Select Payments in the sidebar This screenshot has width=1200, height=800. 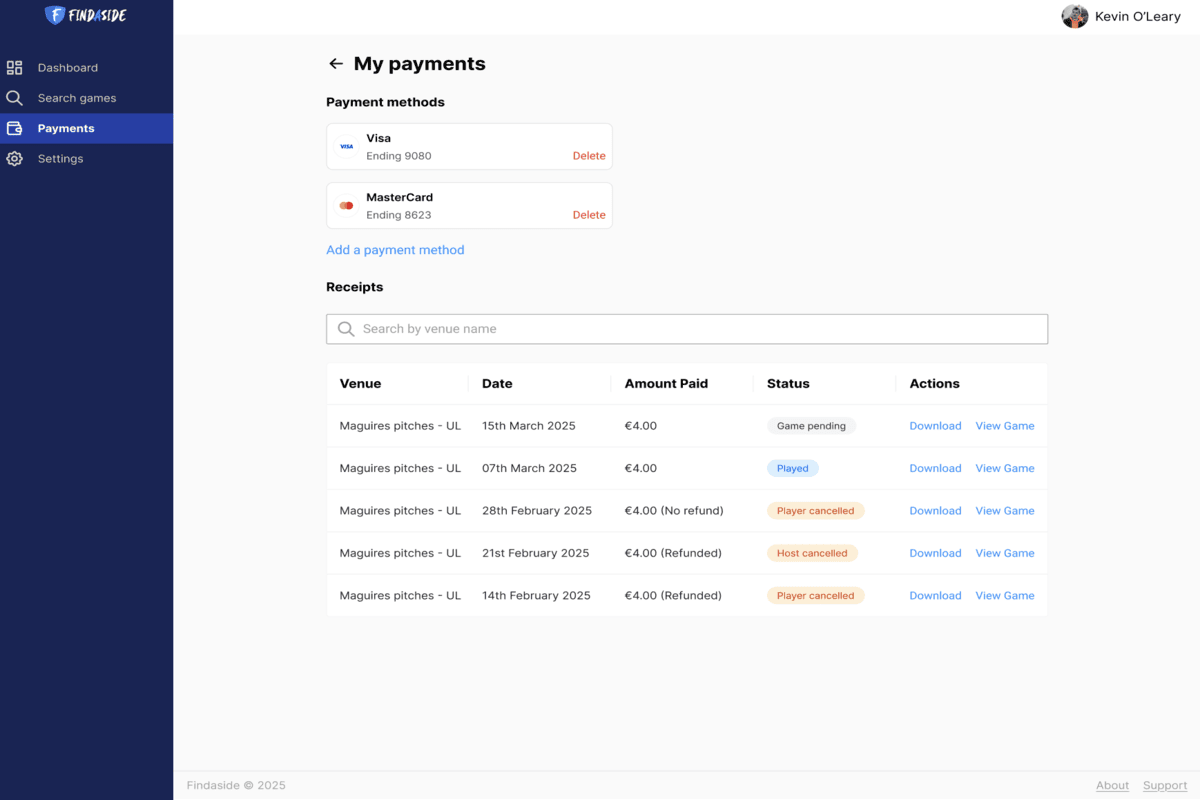[86, 128]
